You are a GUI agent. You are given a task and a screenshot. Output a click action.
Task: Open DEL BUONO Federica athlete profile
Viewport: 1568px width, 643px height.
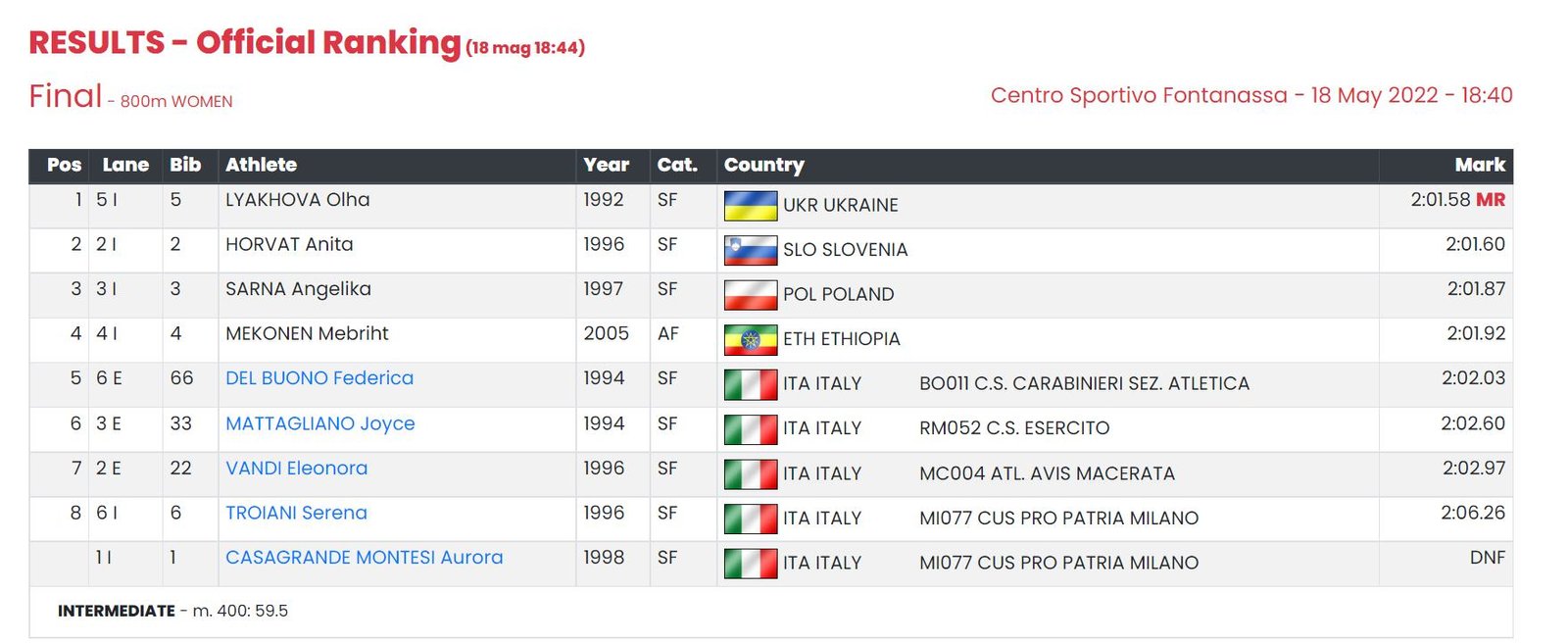coord(319,378)
